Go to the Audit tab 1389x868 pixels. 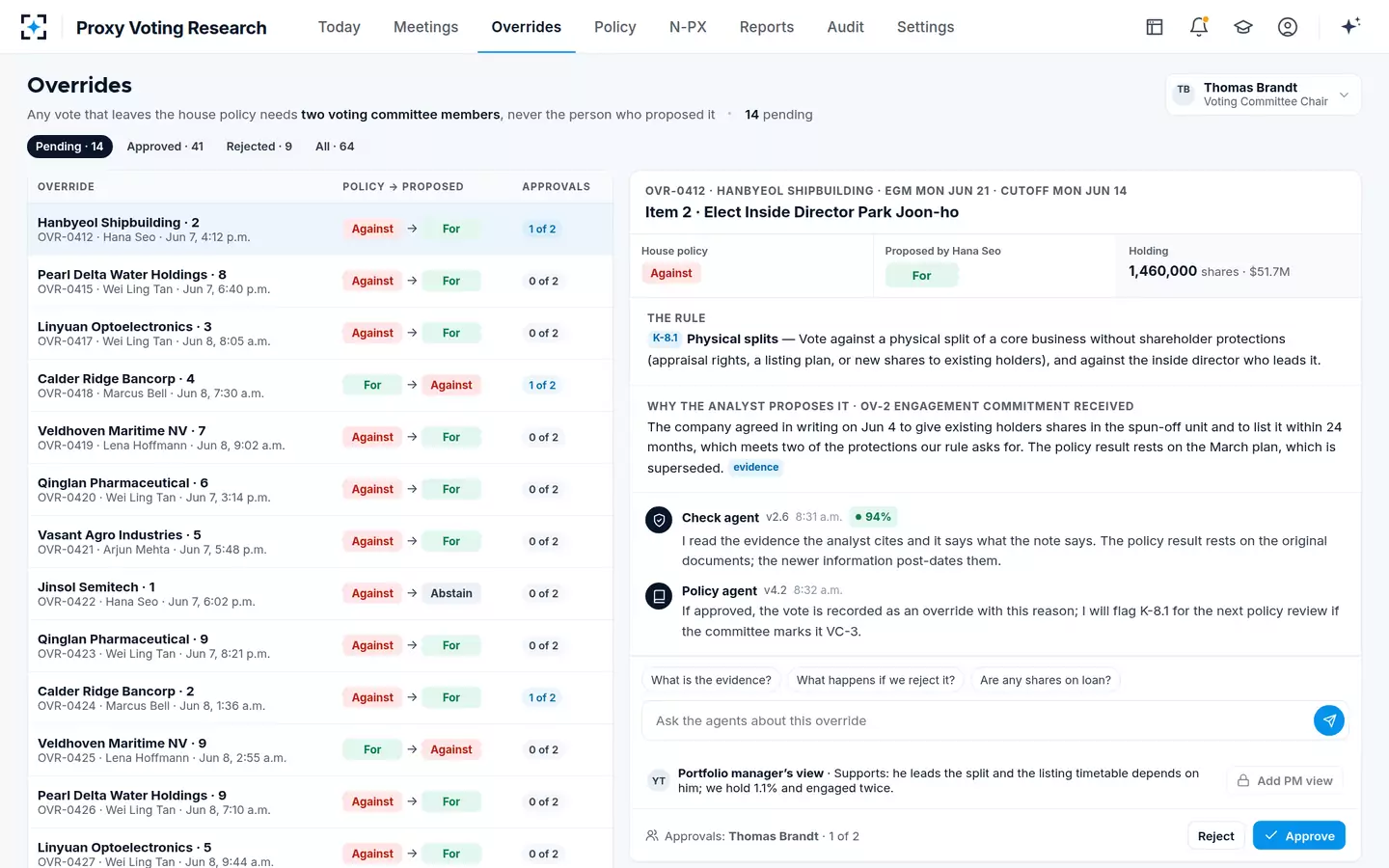[x=846, y=27]
